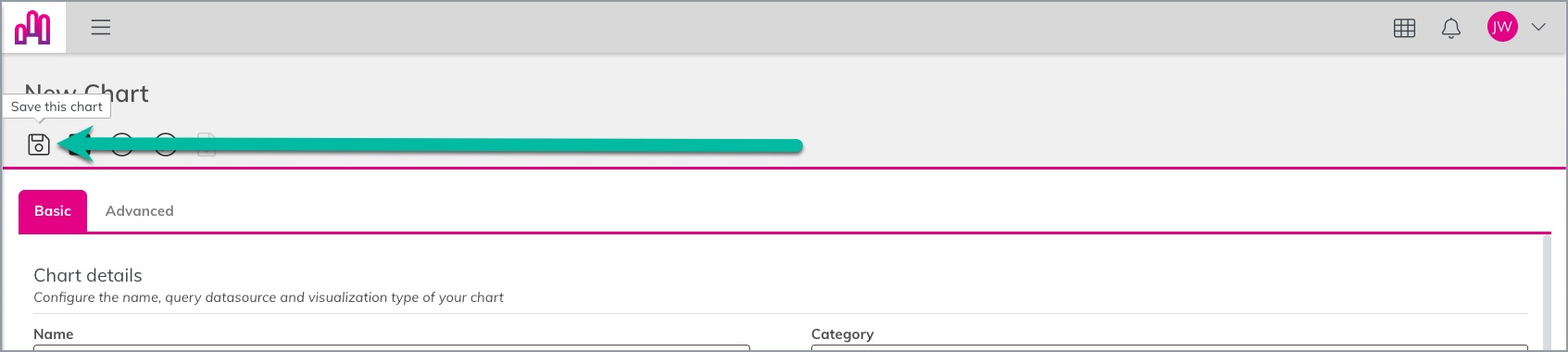1568x352 pixels.
Task: Show notifications with the bell icon
Action: (x=1451, y=28)
